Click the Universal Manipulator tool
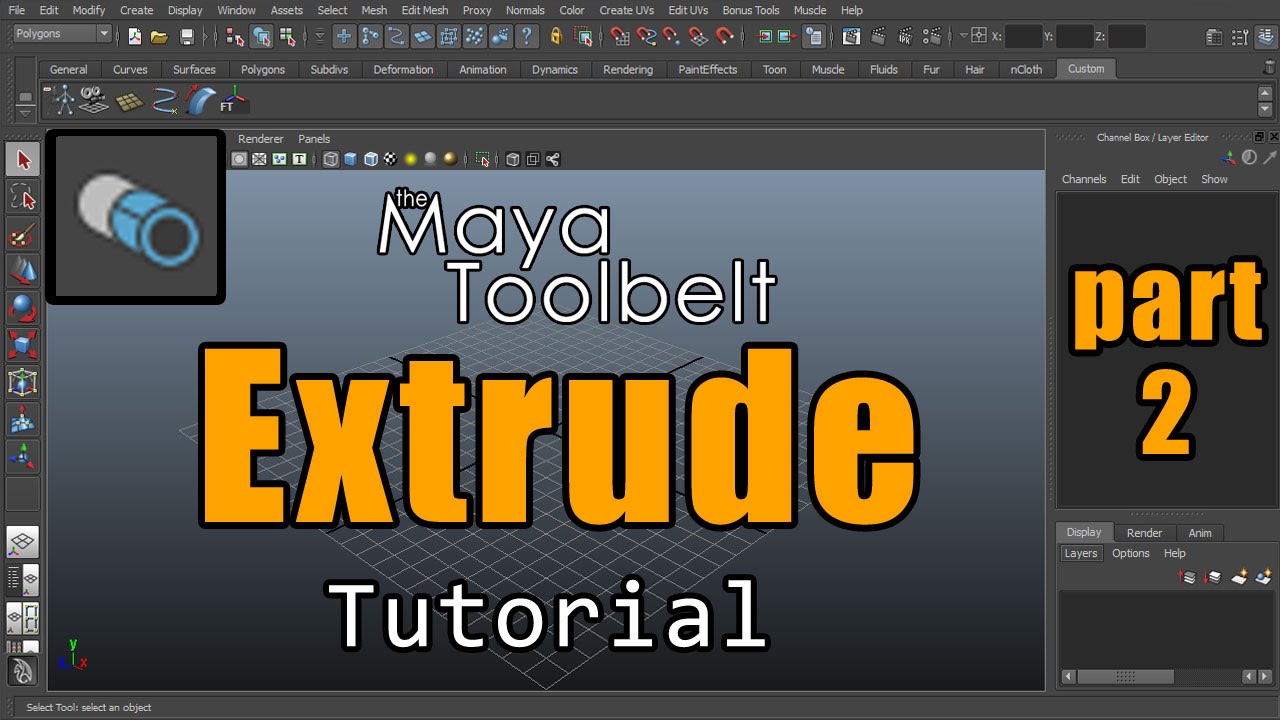 point(23,382)
